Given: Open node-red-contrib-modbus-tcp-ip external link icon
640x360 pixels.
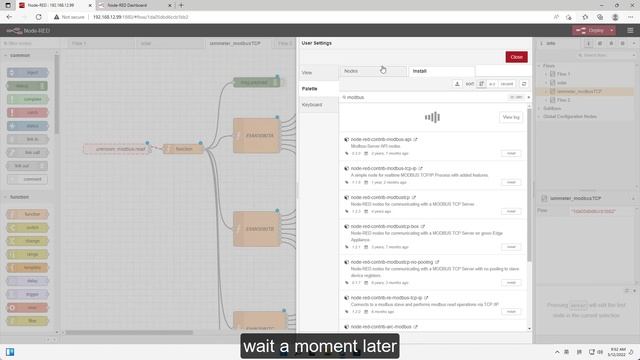Looking at the screenshot, I should pos(420,169).
